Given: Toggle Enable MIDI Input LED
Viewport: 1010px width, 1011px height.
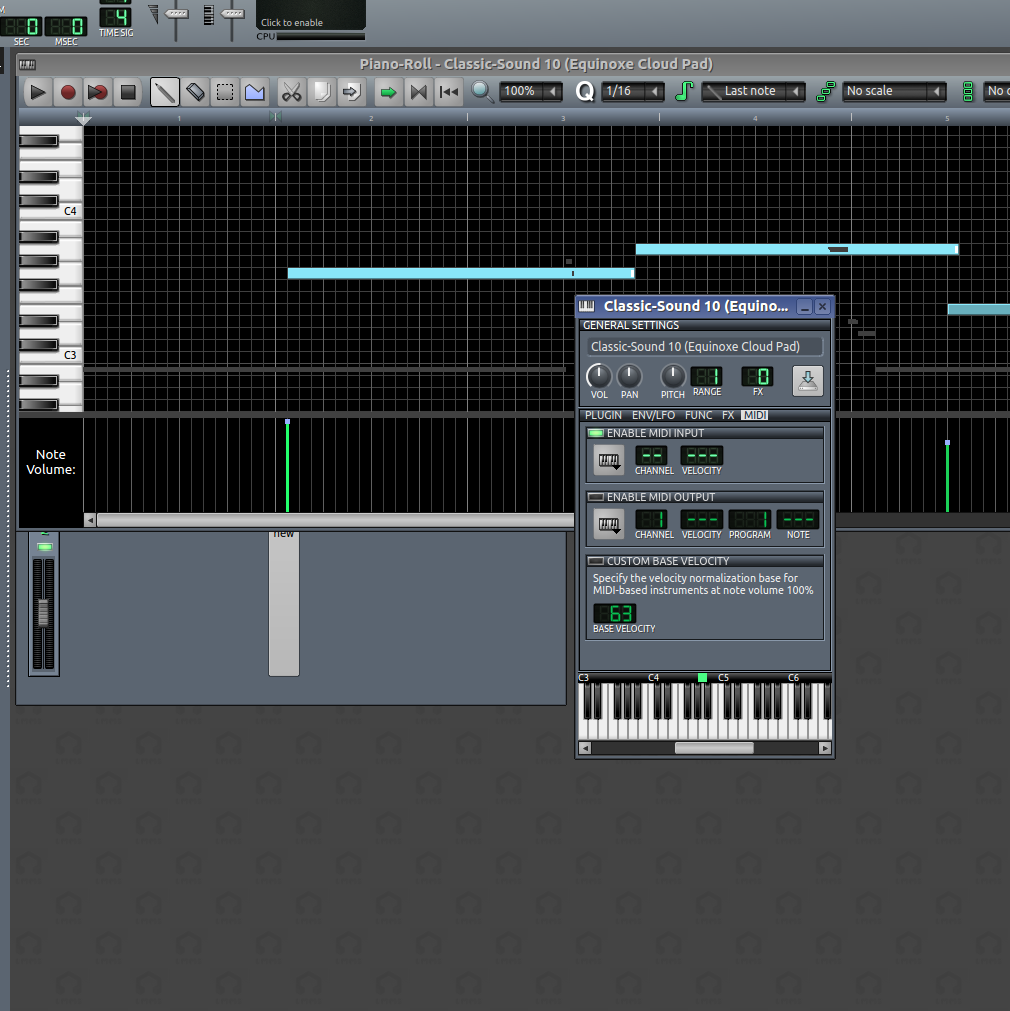Looking at the screenshot, I should click(x=596, y=433).
